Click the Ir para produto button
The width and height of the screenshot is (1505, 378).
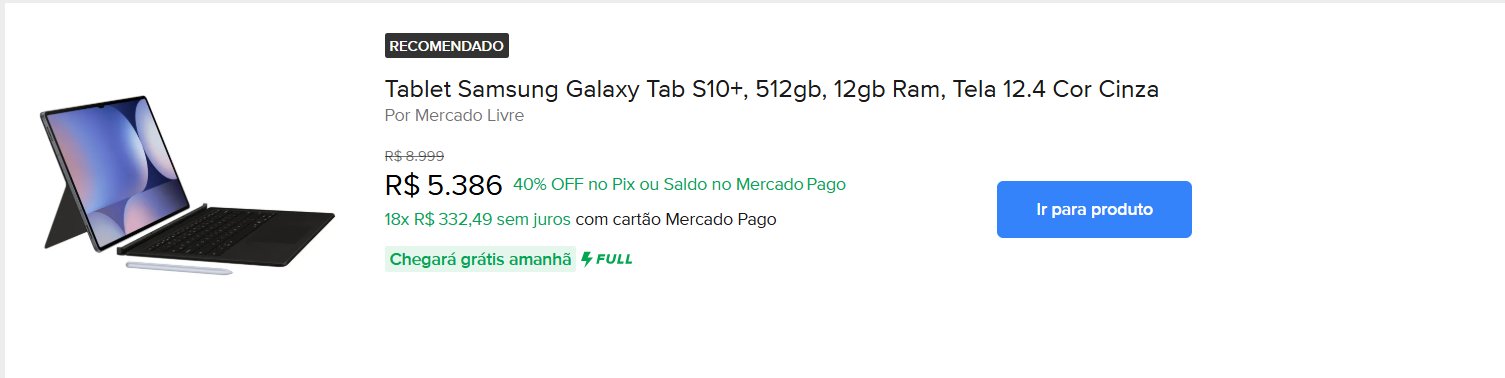[1094, 209]
